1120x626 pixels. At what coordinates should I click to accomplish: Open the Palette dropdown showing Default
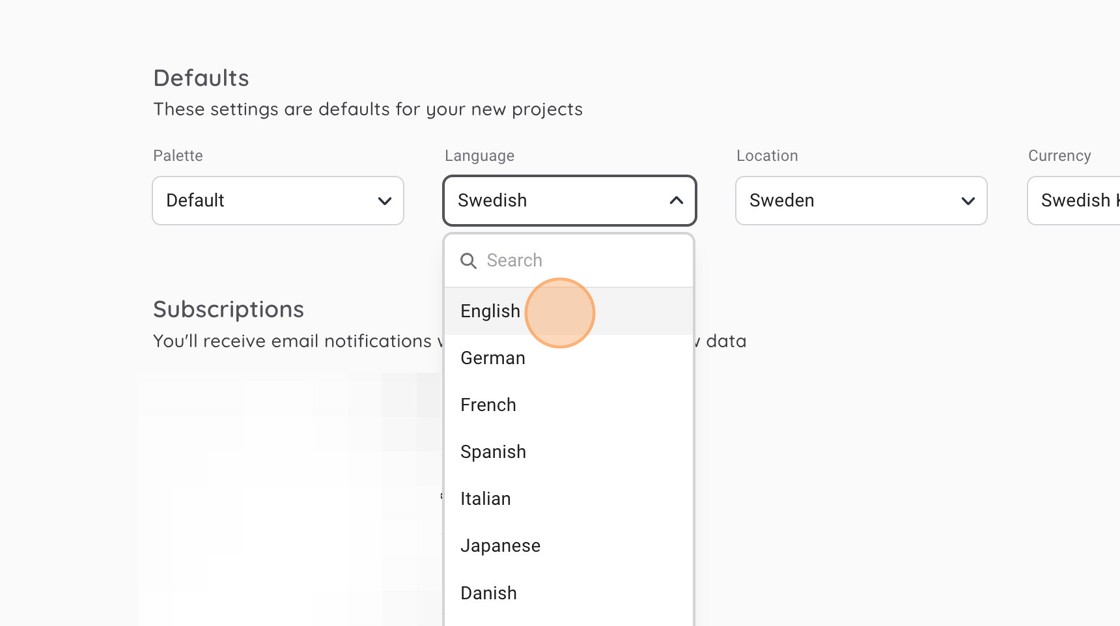tap(278, 201)
